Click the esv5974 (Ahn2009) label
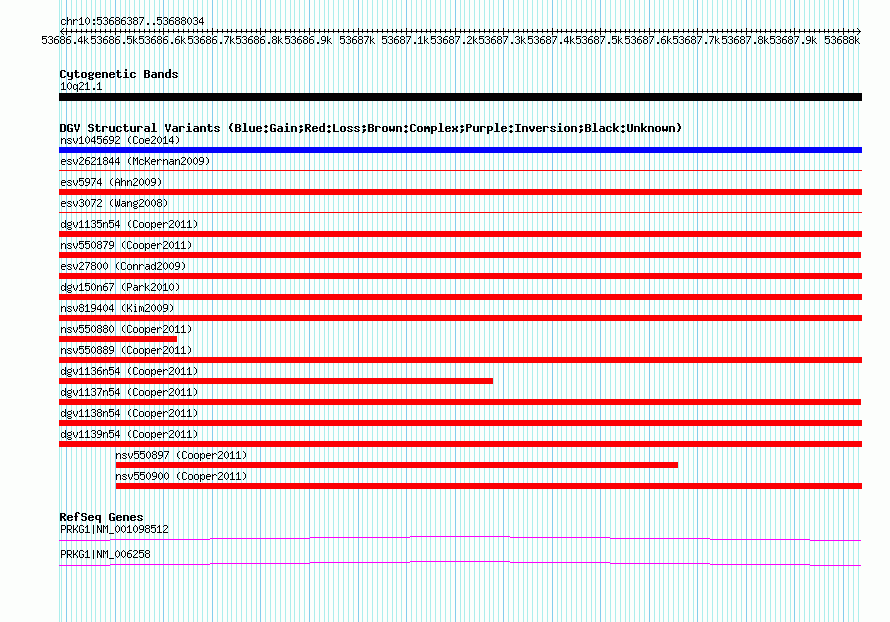Screen dimensions: 890x622 click(x=111, y=182)
